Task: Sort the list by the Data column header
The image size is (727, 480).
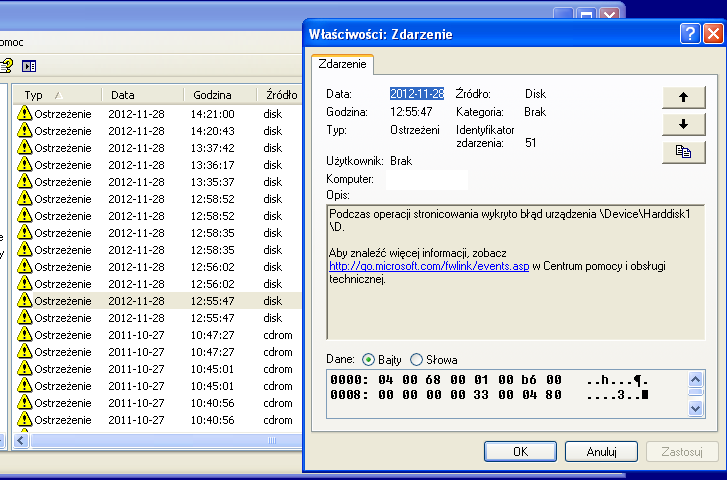Action: 143,95
